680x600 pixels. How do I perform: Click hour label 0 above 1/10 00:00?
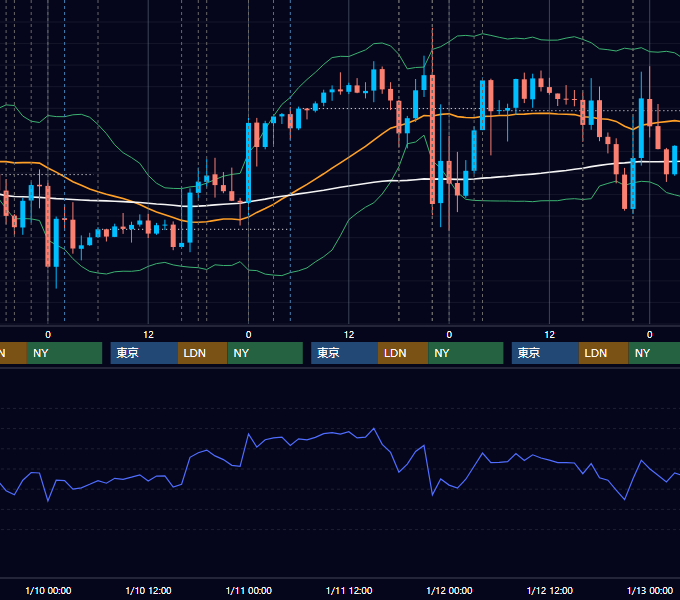coord(48,335)
